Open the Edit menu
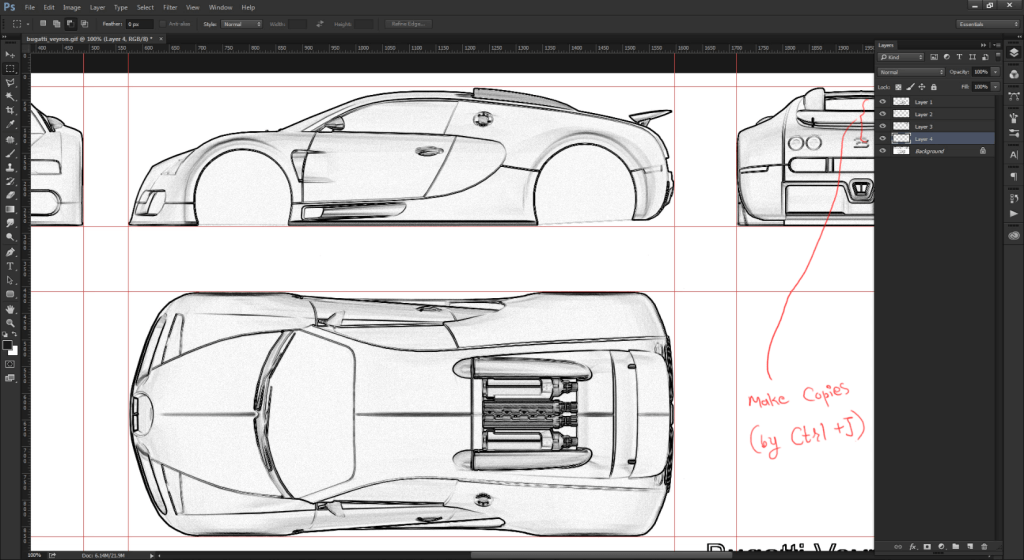The image size is (1024, 560). 49,7
